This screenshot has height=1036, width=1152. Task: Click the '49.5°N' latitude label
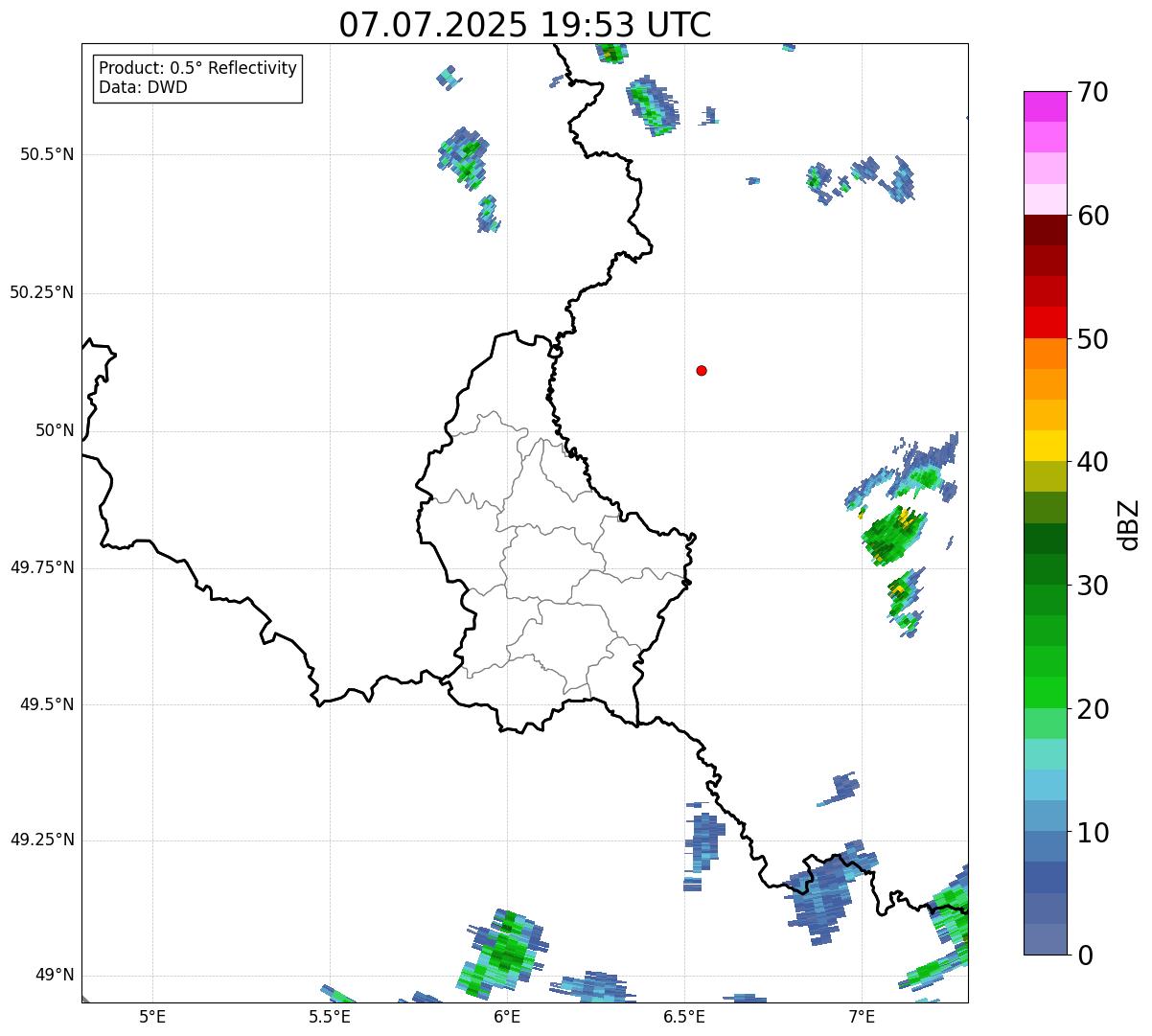47,704
